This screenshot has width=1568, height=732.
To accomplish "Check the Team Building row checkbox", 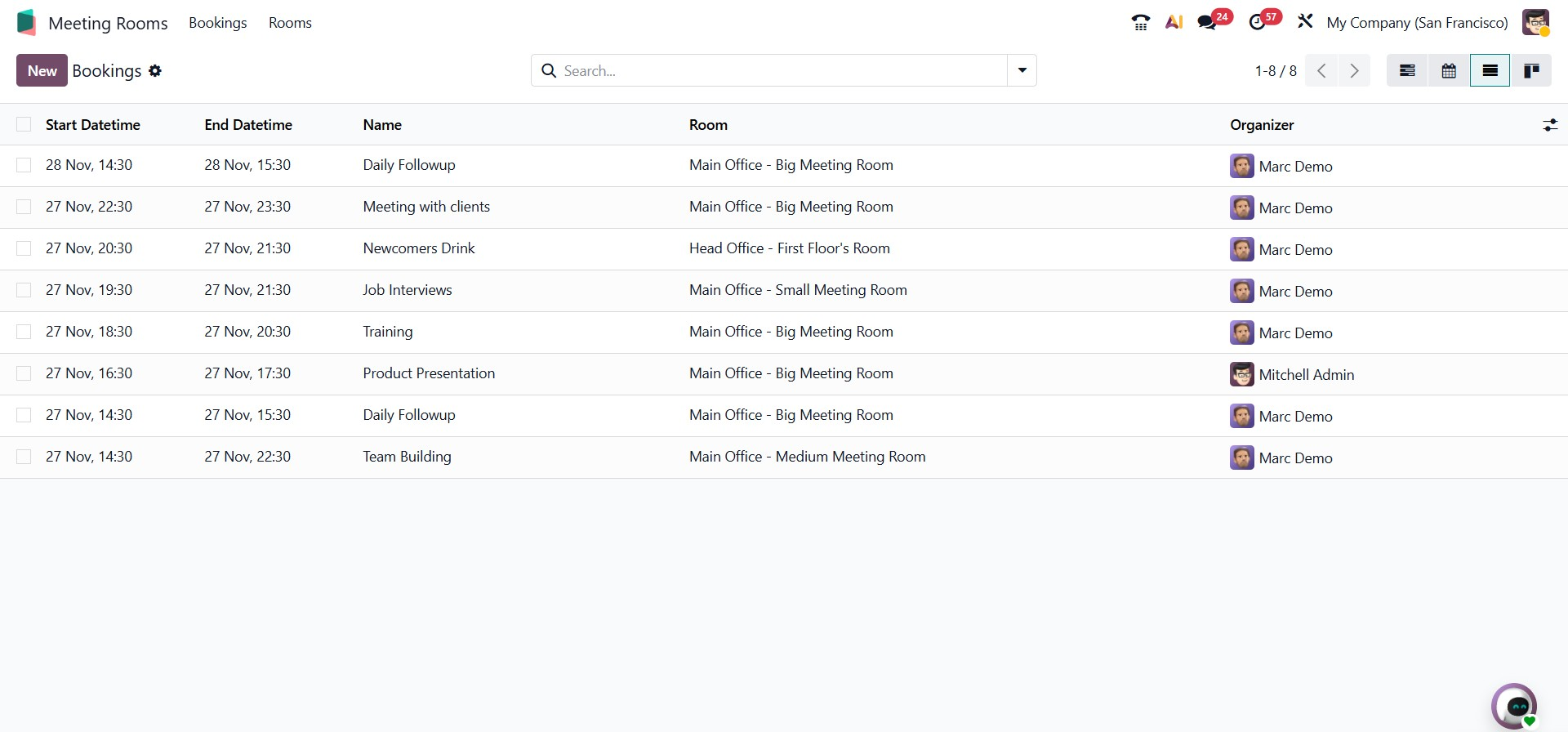I will [24, 457].
